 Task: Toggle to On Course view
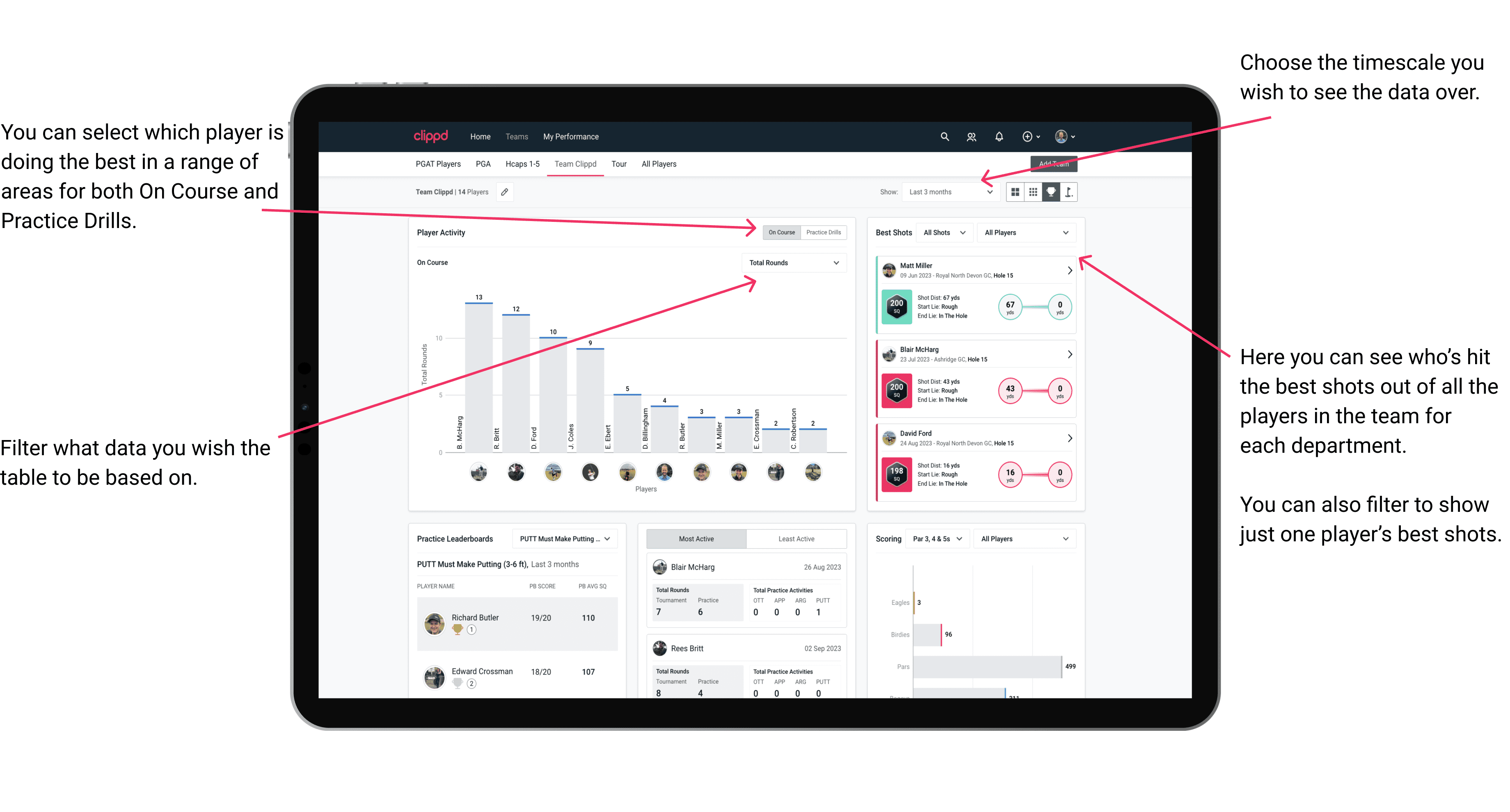[x=782, y=232]
